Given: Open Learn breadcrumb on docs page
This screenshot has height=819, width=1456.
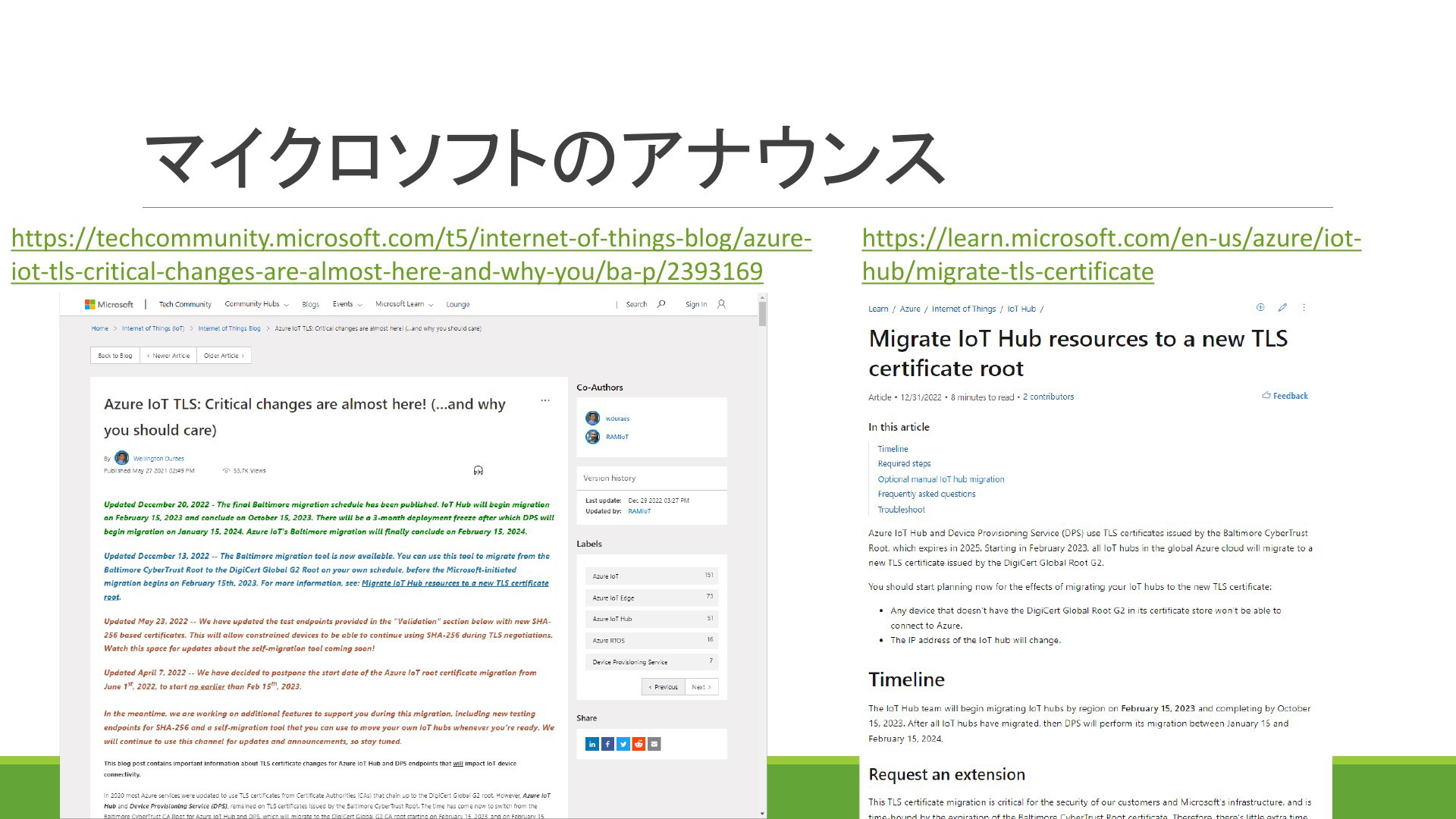Looking at the screenshot, I should pos(878,309).
